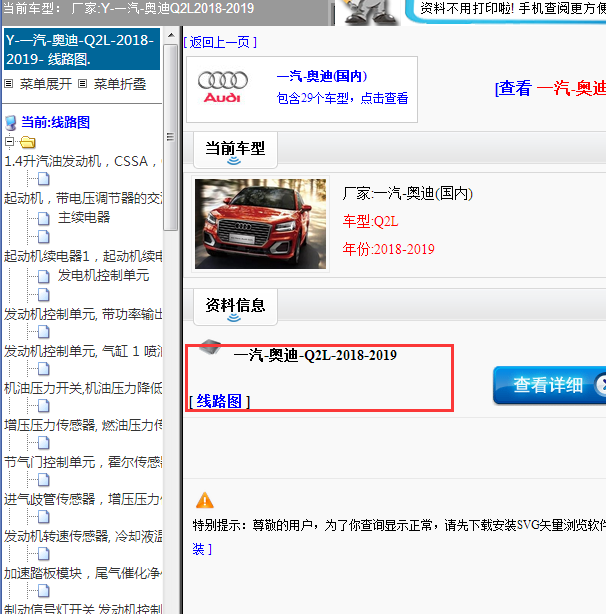
Task: Click page icon above 发动机控制单元, 带功率输出
Action: click(43, 294)
